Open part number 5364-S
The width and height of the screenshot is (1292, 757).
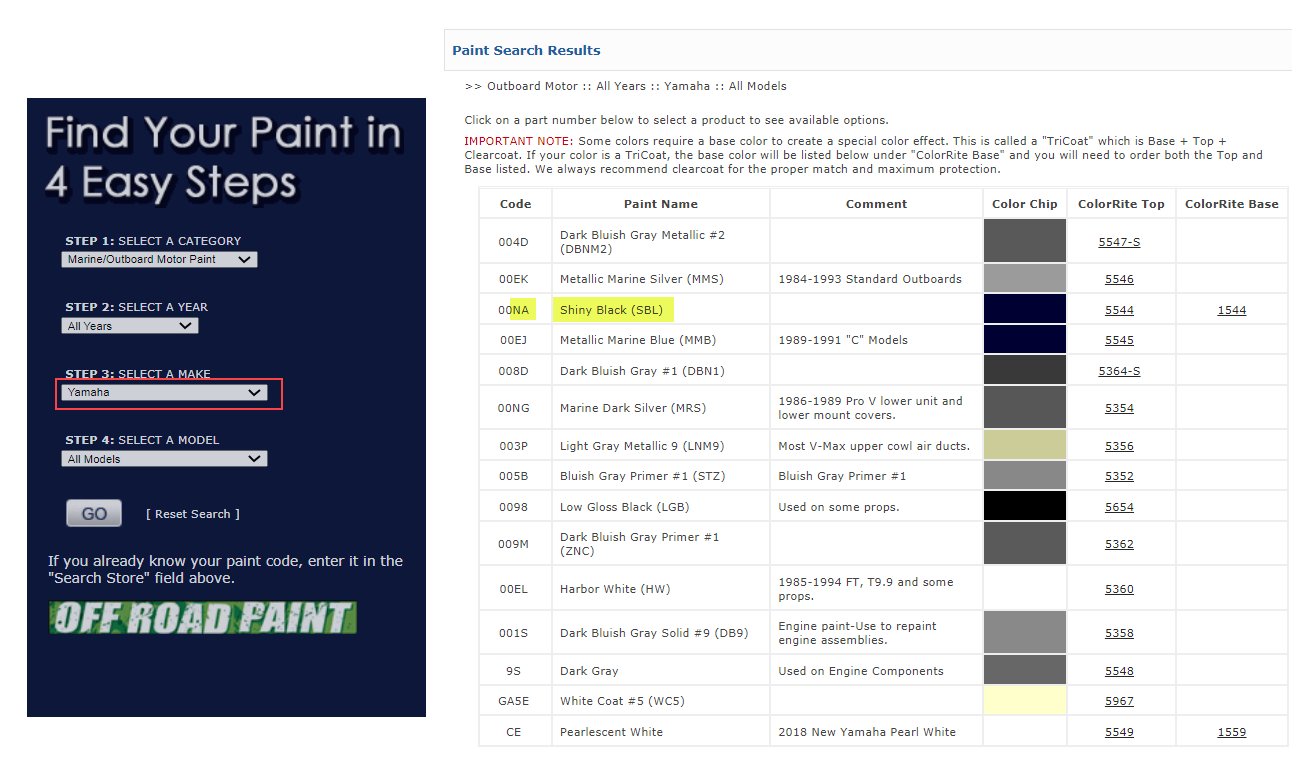pos(1119,371)
